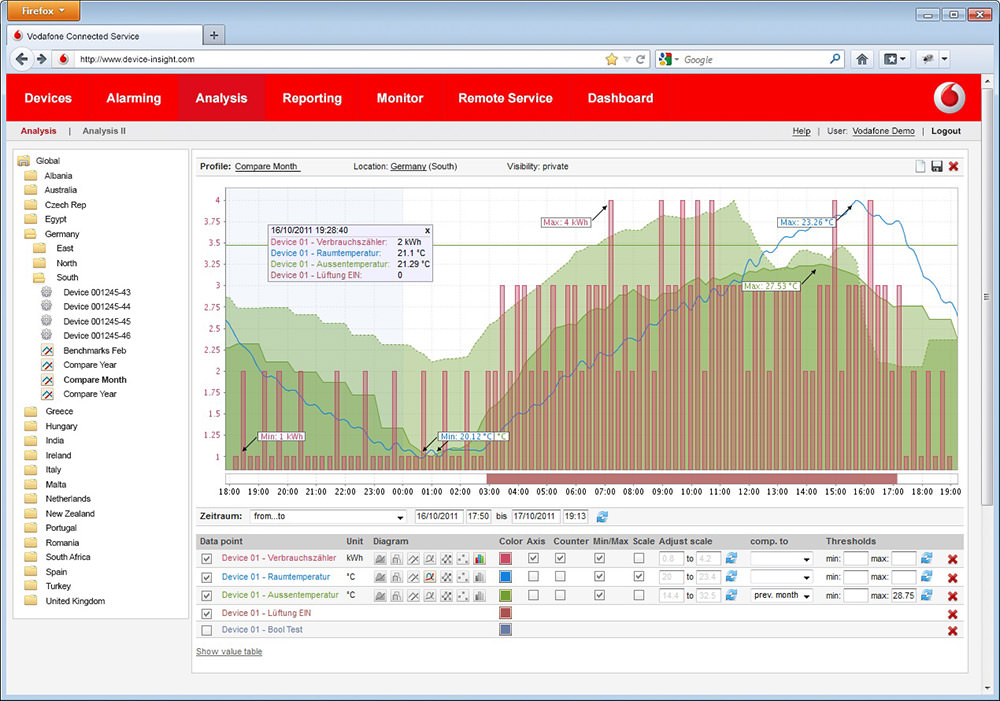This screenshot has height=701, width=1000.
Task: Choose spline curve diagram for Raumtemperatur
Action: click(x=430, y=577)
